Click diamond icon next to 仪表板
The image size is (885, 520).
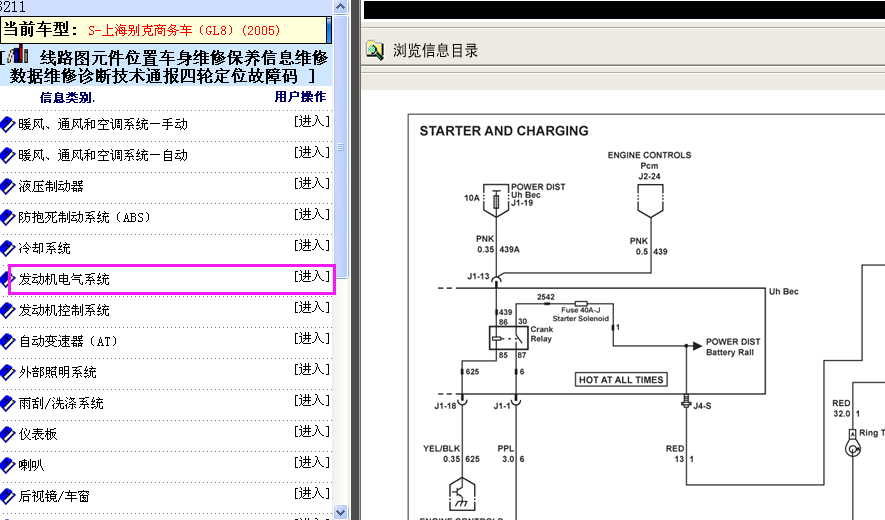[x=7, y=435]
